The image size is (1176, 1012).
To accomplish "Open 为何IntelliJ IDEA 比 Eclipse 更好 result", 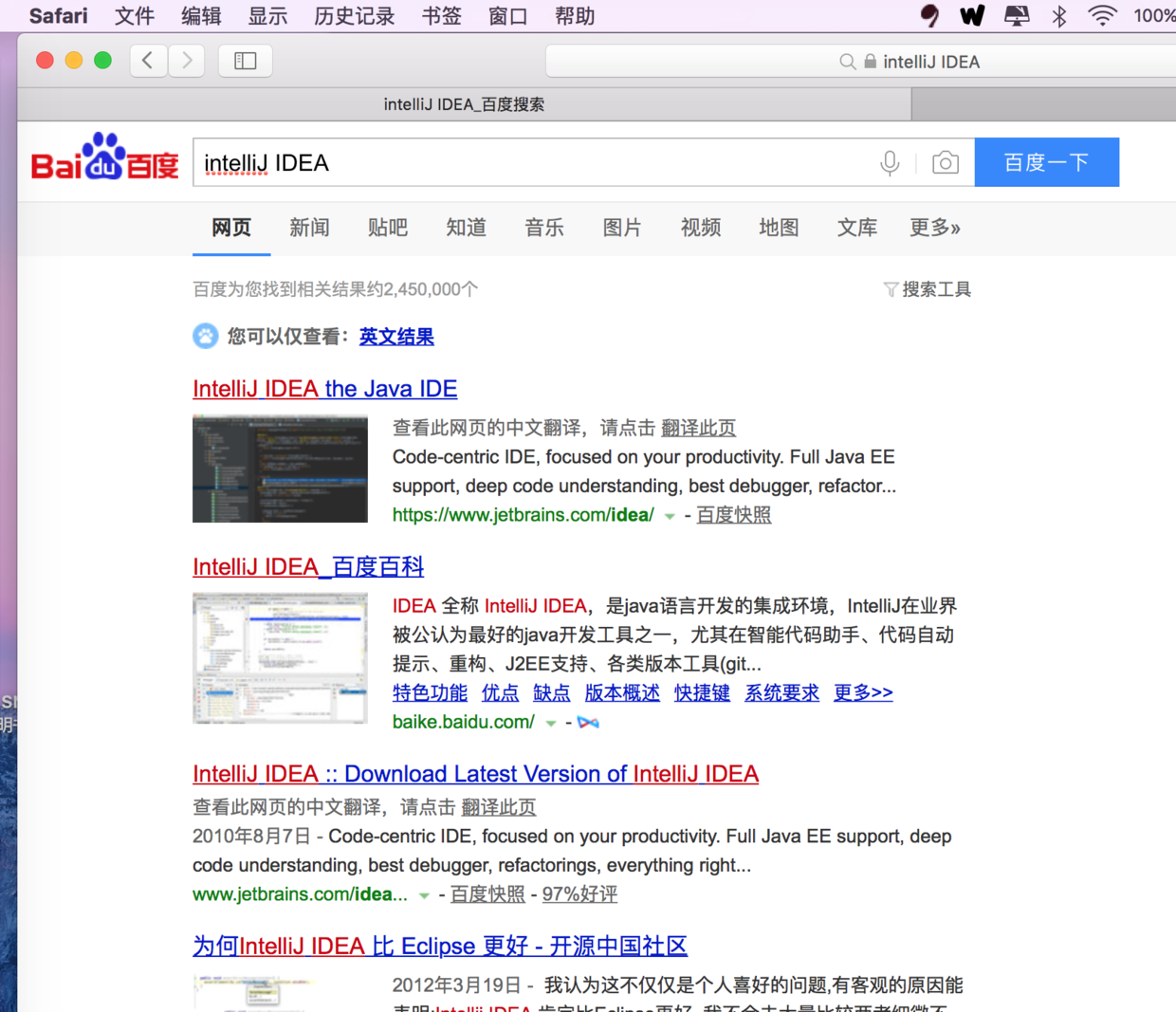I will point(440,946).
